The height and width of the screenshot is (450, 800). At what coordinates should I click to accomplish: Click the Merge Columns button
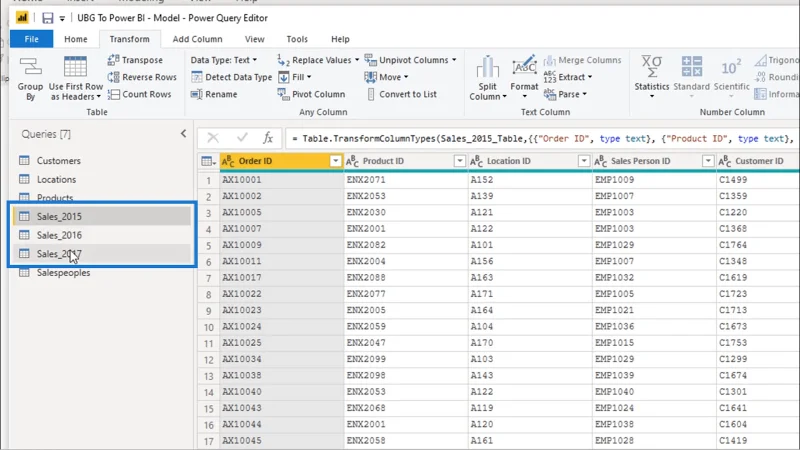(582, 60)
